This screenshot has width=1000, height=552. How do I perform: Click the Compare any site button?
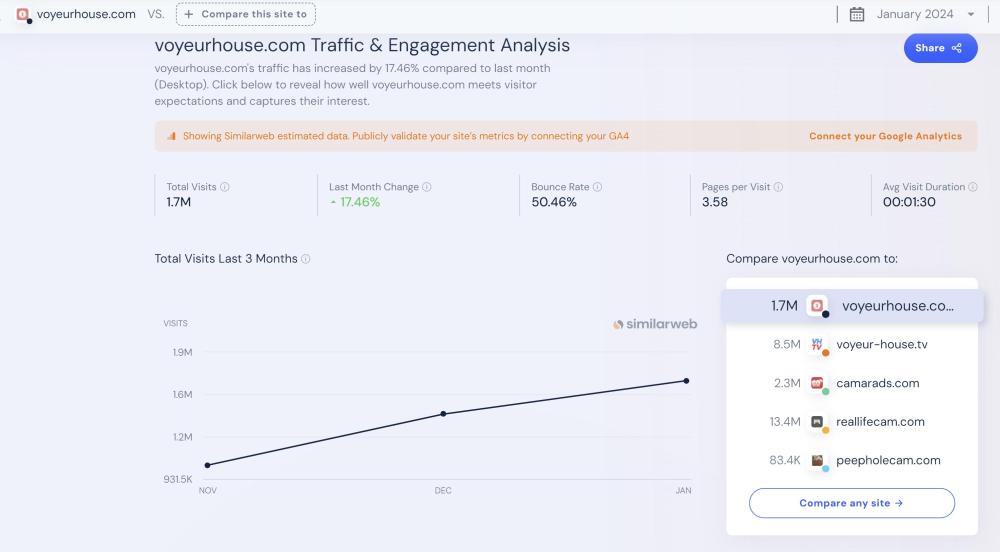coord(851,503)
